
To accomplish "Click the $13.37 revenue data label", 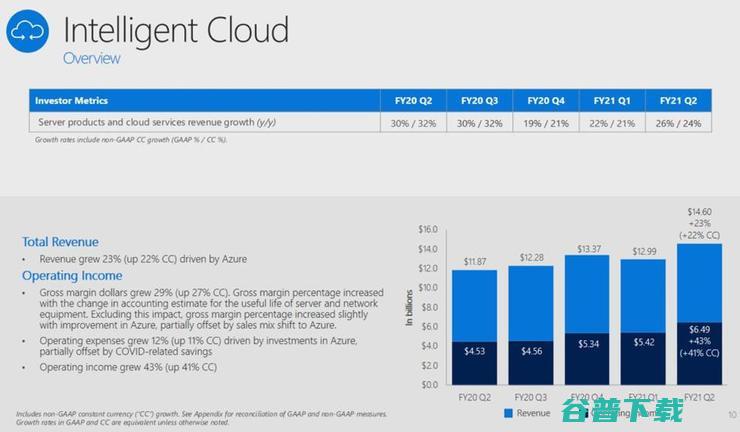I will pos(589,249).
